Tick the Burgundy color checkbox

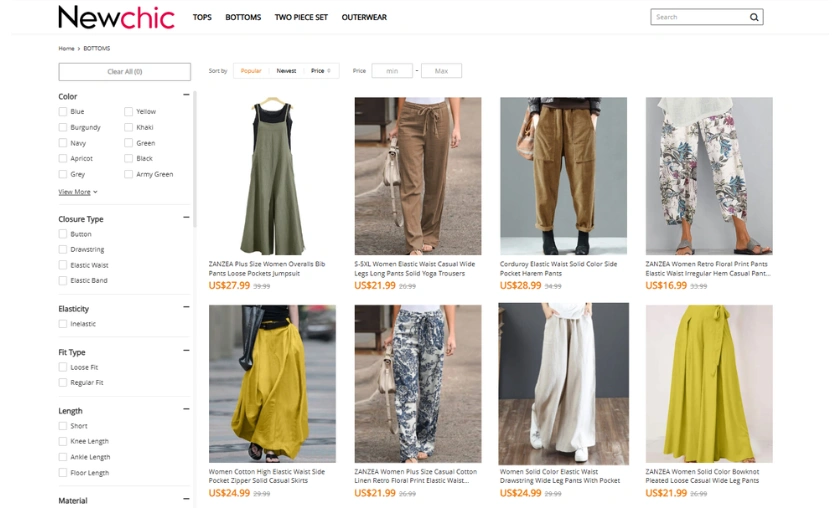[x=63, y=127]
